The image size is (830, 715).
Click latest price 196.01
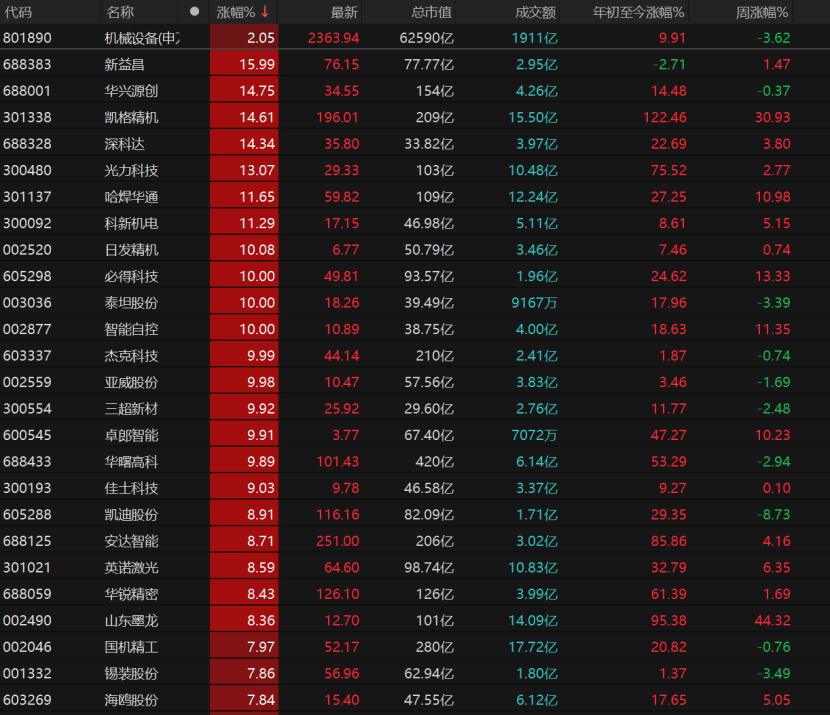[x=338, y=117]
